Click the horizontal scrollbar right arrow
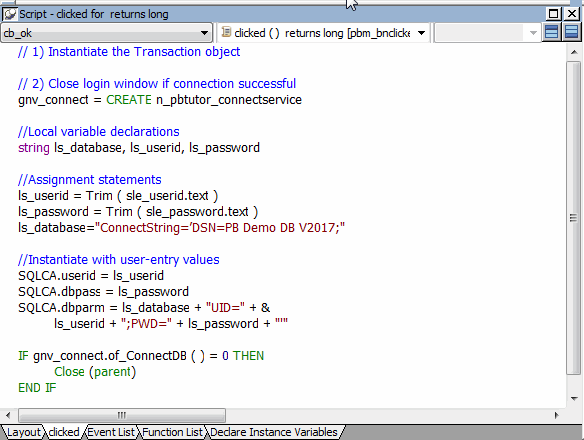The height and width of the screenshot is (440, 584). (x=556, y=415)
